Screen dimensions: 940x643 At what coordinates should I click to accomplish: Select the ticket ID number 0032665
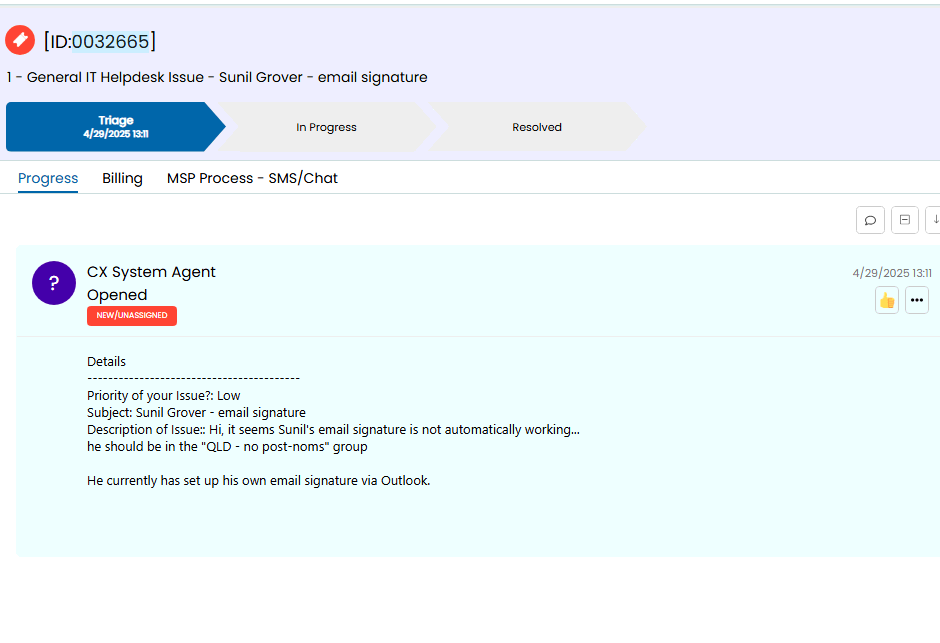click(x=110, y=41)
